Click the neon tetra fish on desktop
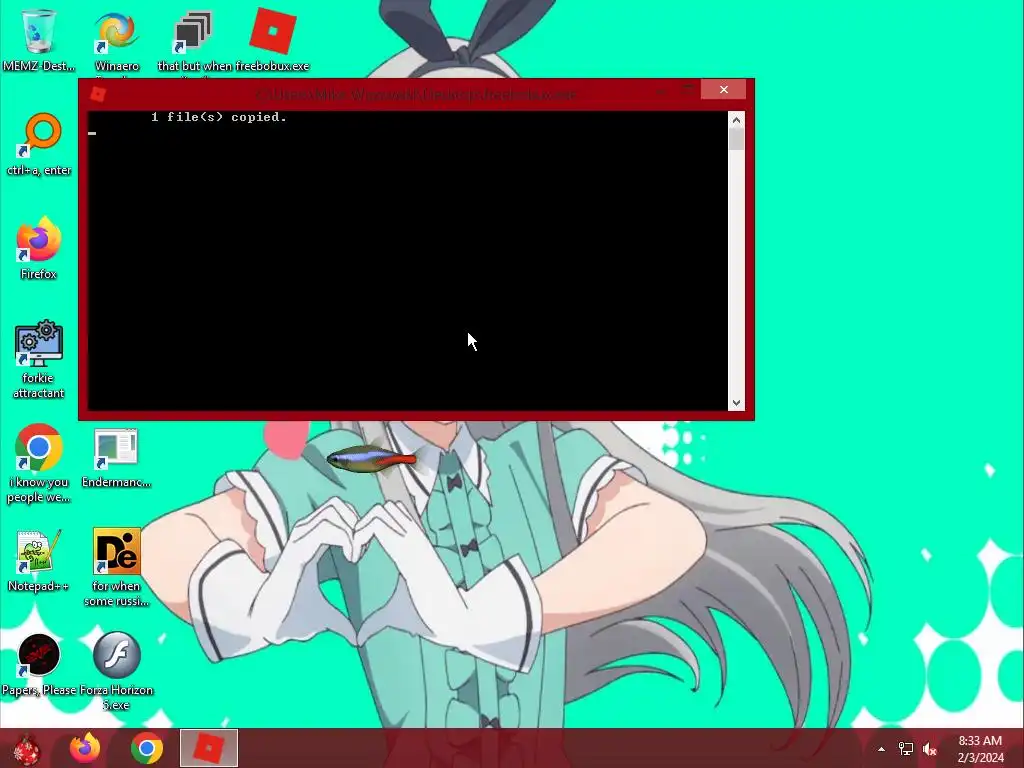 (x=371, y=460)
